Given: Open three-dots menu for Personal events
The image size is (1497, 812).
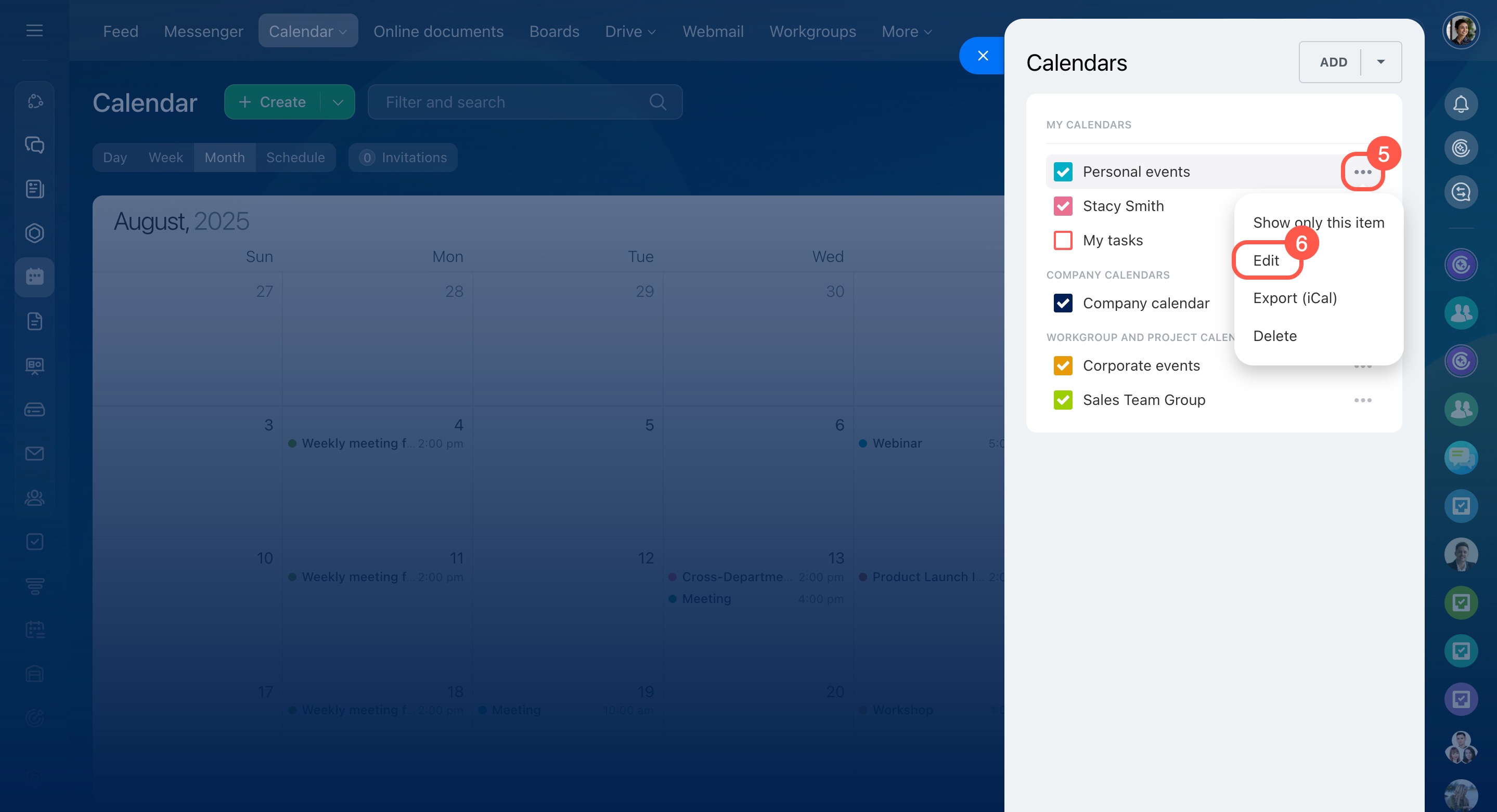Looking at the screenshot, I should [1362, 172].
